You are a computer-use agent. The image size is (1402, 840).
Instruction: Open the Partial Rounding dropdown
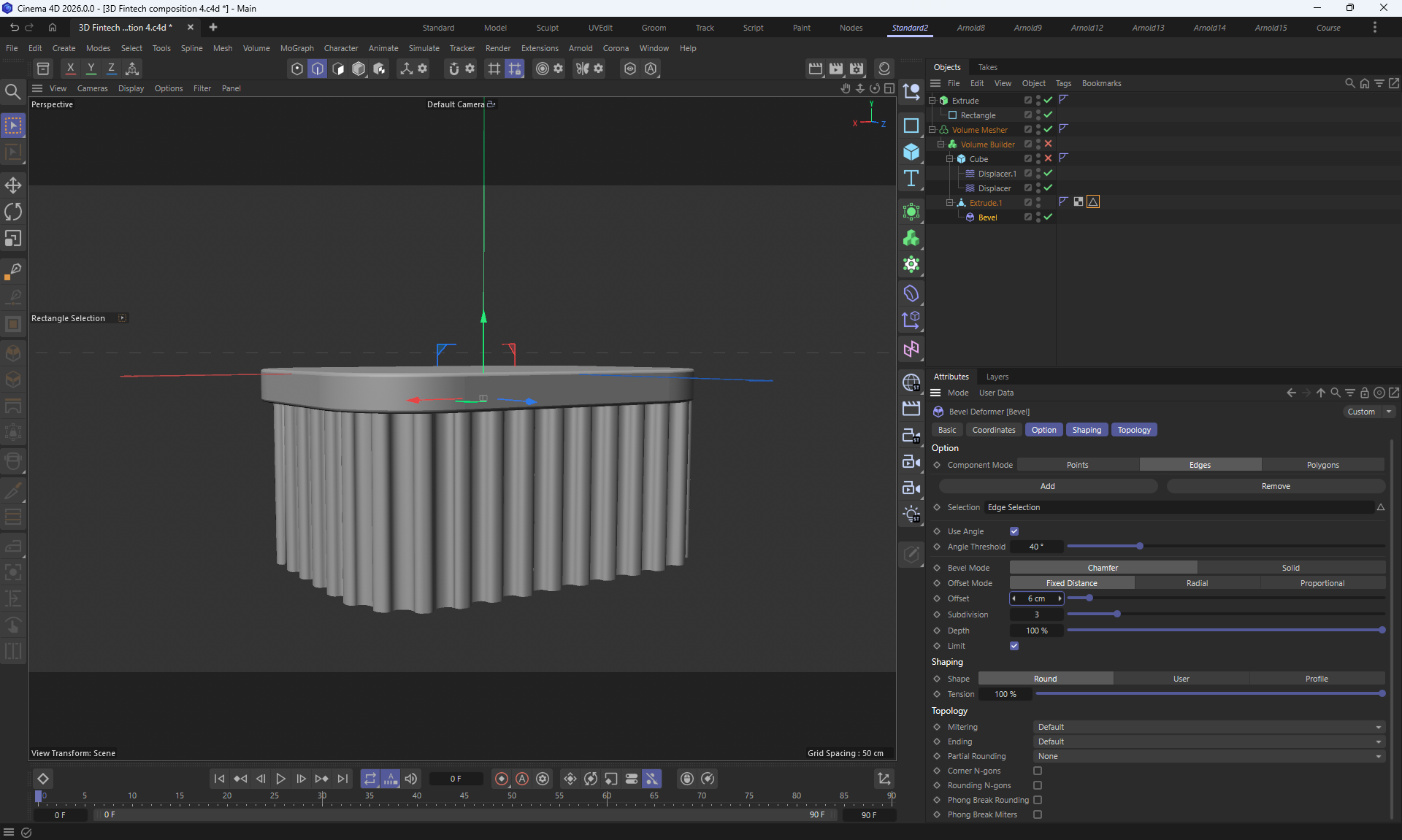point(1208,756)
